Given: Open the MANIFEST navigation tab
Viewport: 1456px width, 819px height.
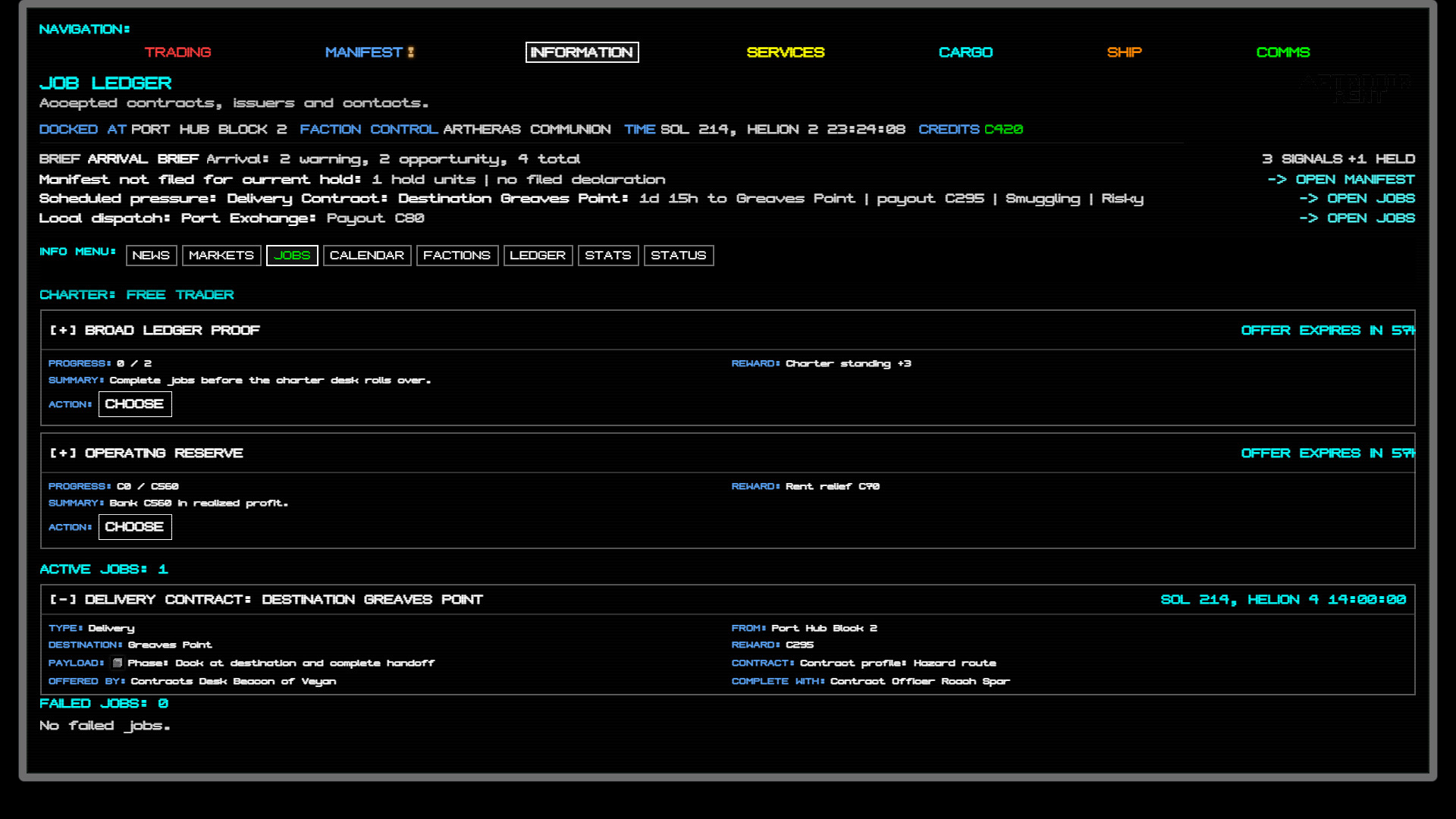Looking at the screenshot, I should pos(363,52).
